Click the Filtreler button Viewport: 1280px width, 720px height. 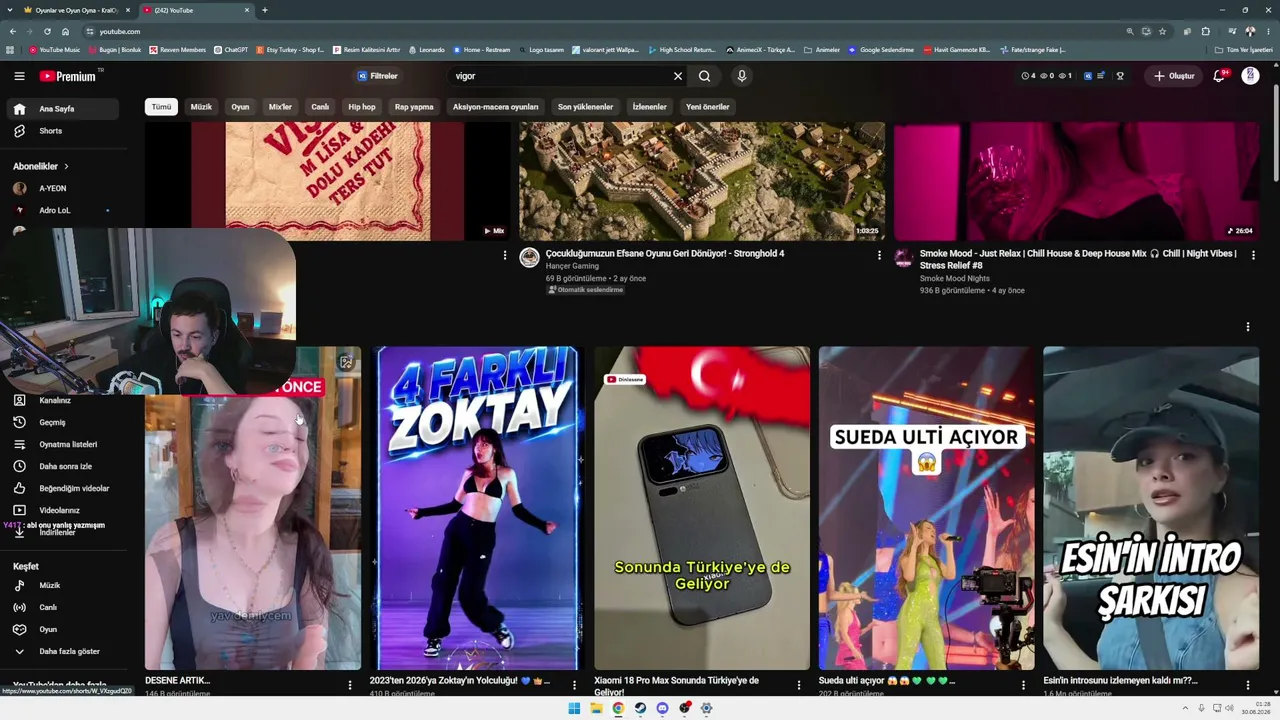click(378, 76)
